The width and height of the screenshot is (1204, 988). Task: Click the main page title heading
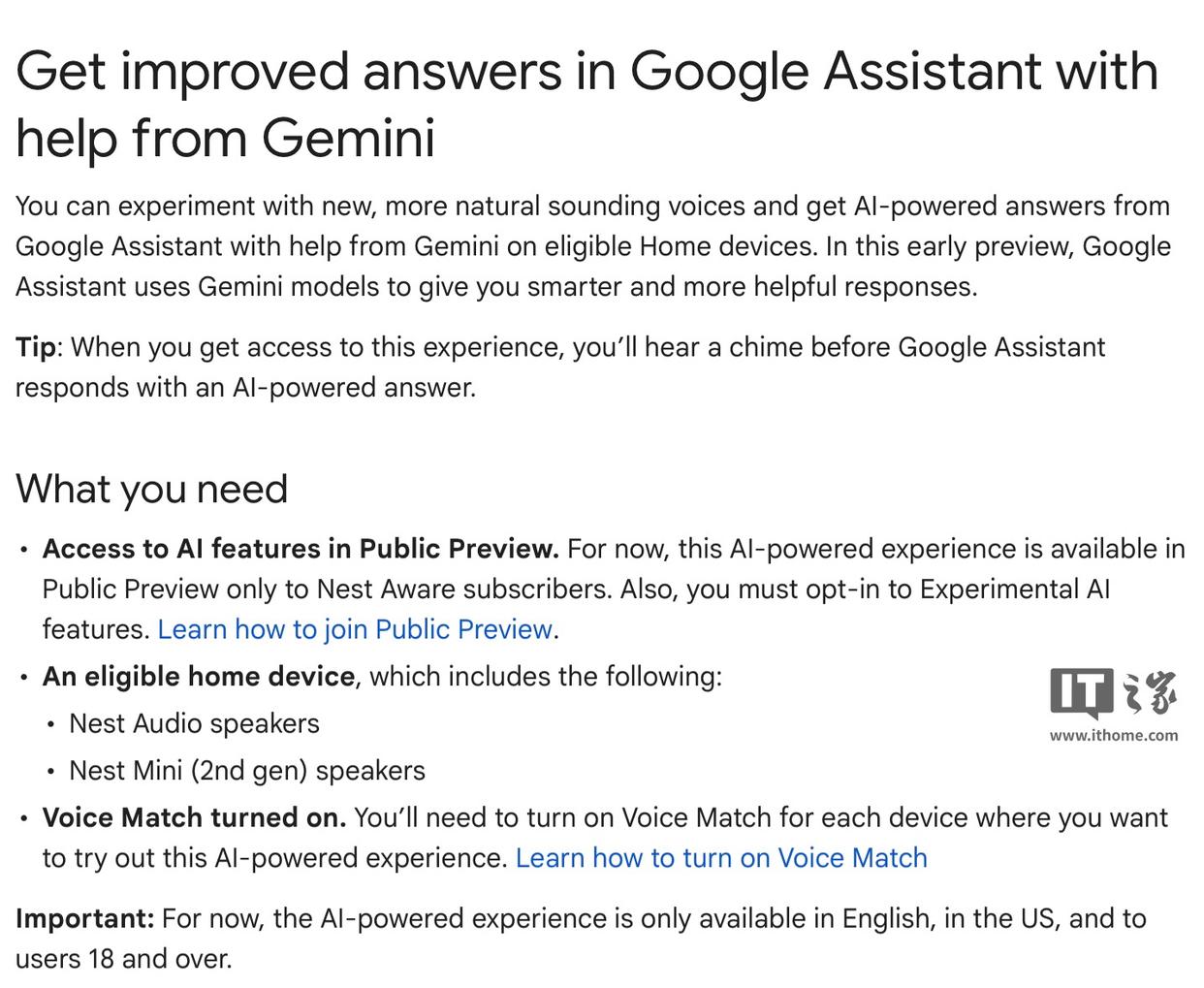[x=587, y=104]
